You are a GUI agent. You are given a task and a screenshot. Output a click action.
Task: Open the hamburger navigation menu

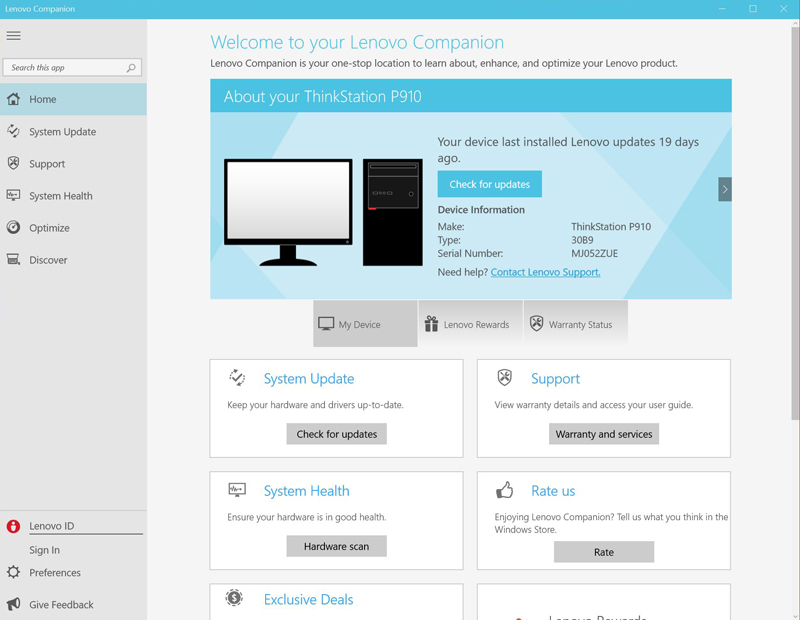[x=14, y=35]
